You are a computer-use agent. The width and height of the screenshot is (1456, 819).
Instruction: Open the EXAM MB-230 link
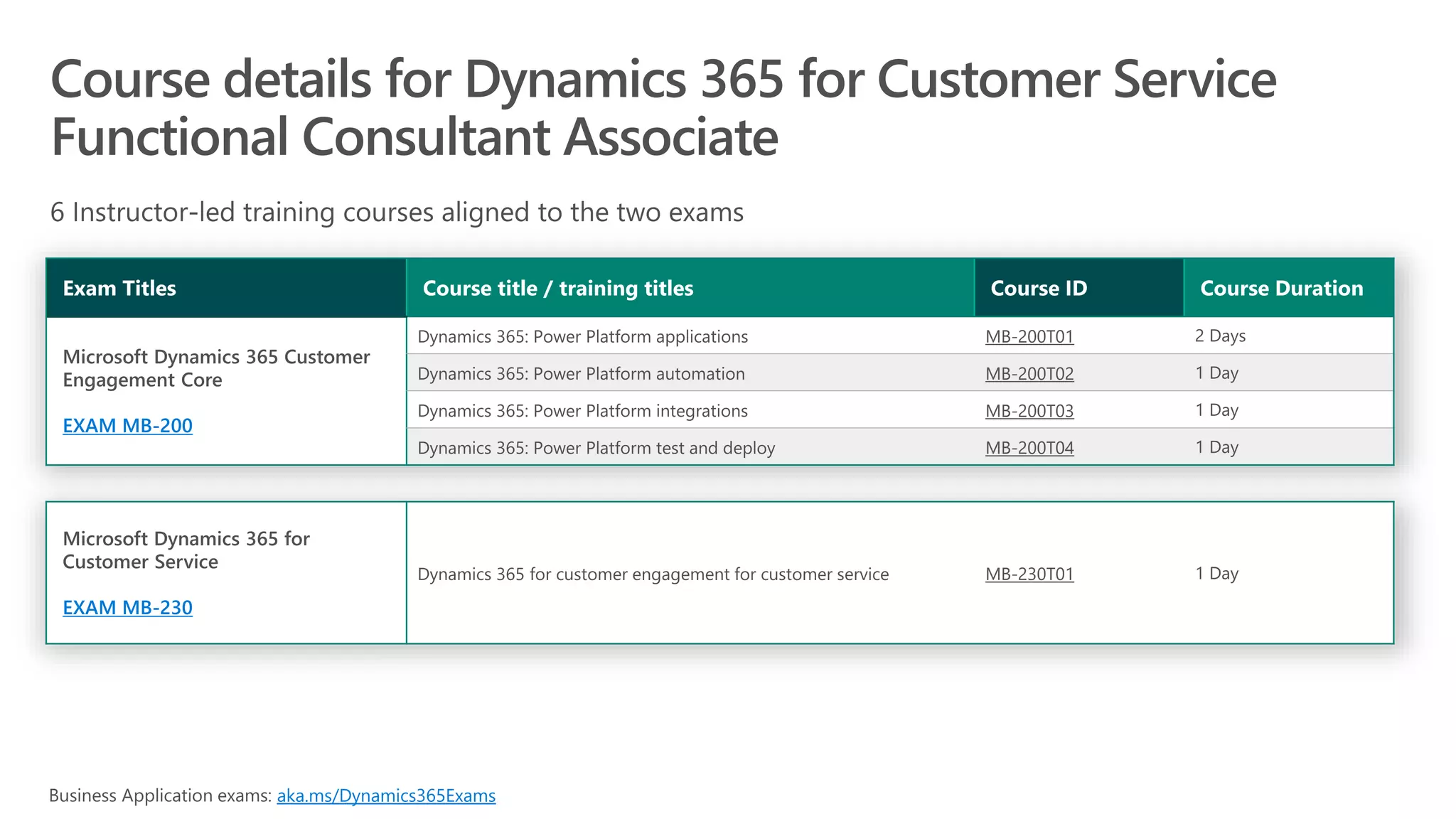[127, 607]
